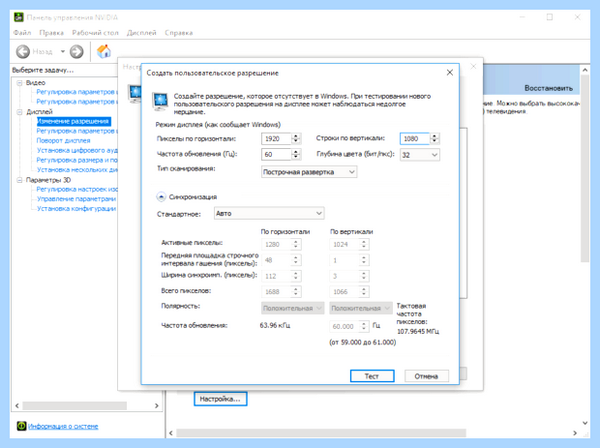Click the main pane vertical scrollbar
The width and height of the screenshot is (600, 448).
pyautogui.click(x=585, y=168)
